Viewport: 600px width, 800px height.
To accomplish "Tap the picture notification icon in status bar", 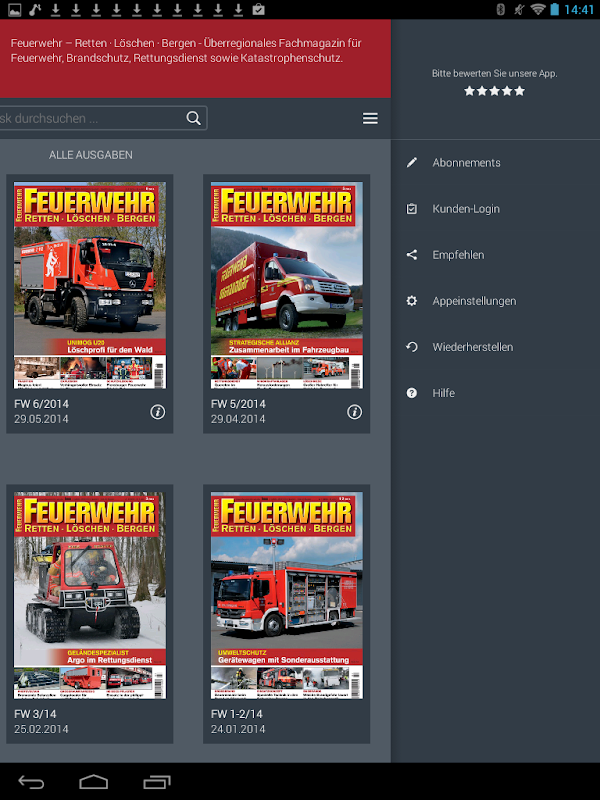I will tap(14, 9).
